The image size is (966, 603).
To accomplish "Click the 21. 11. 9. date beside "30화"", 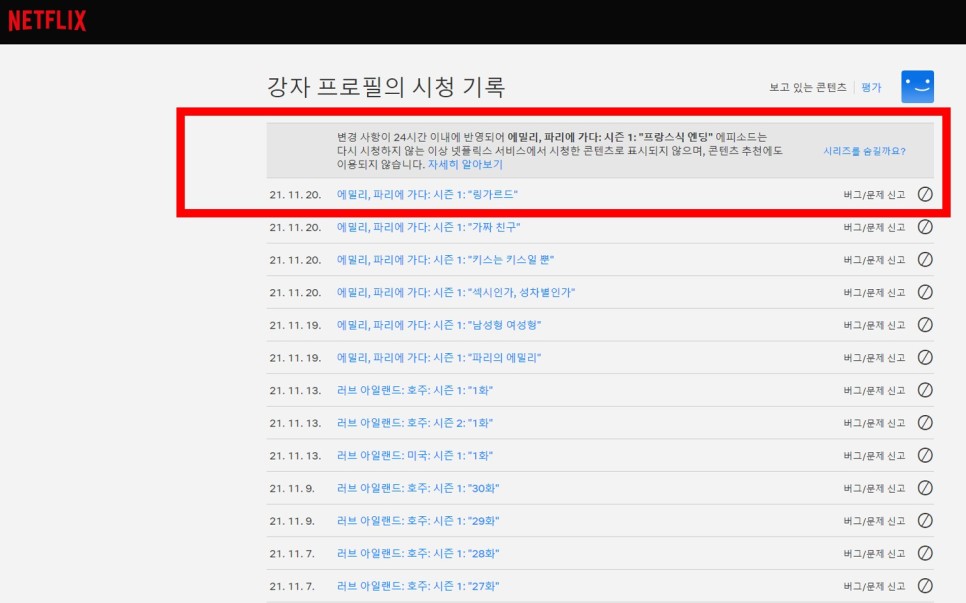I will [x=292, y=488].
